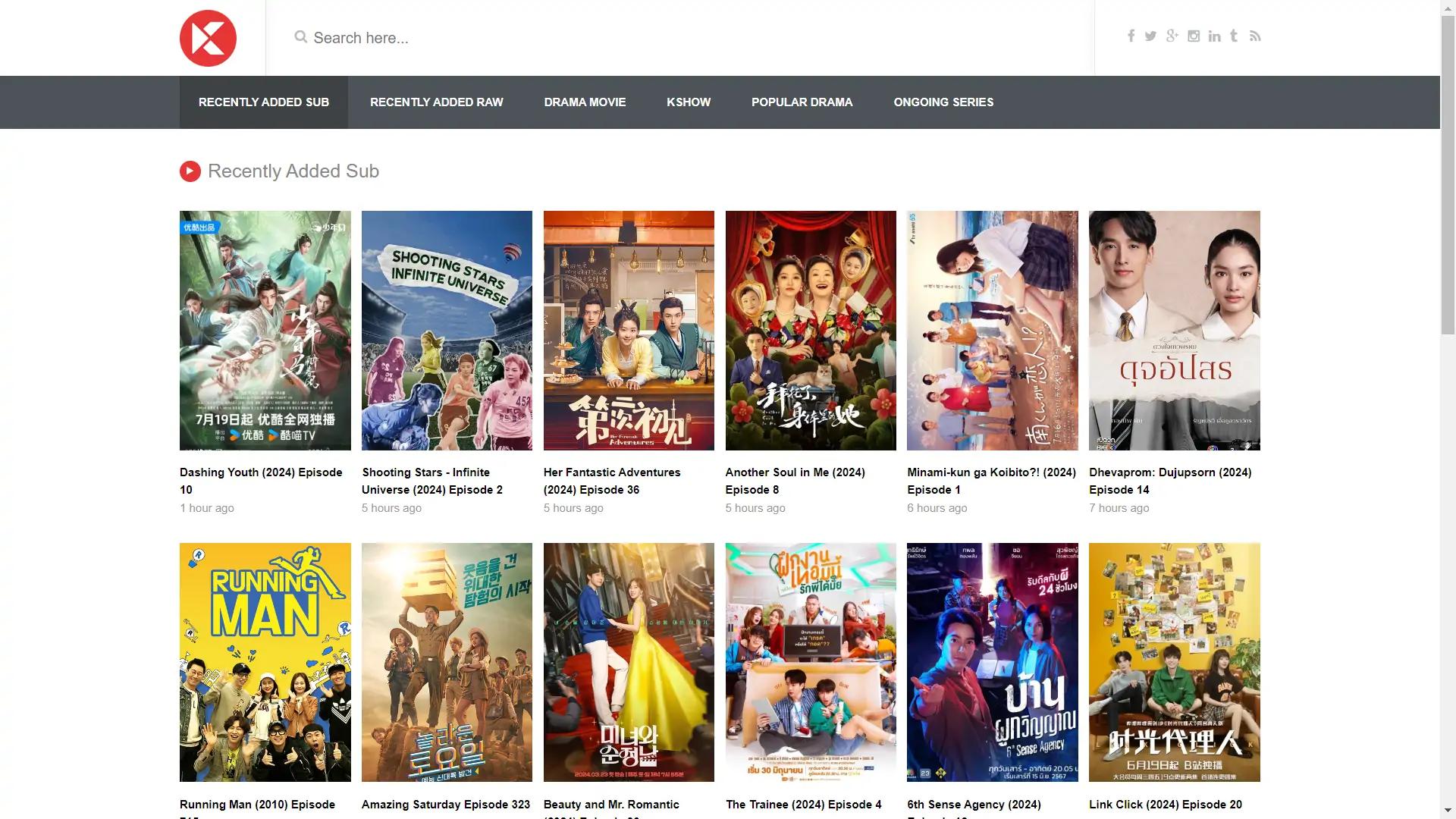Open the Tumblr icon
The image size is (1456, 819).
coord(1235,36)
